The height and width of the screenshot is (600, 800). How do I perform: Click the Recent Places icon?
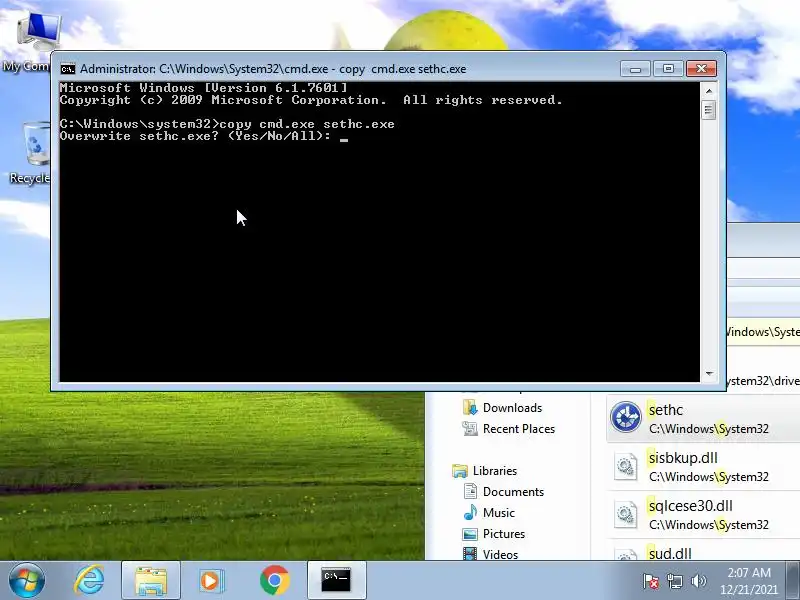(470, 429)
